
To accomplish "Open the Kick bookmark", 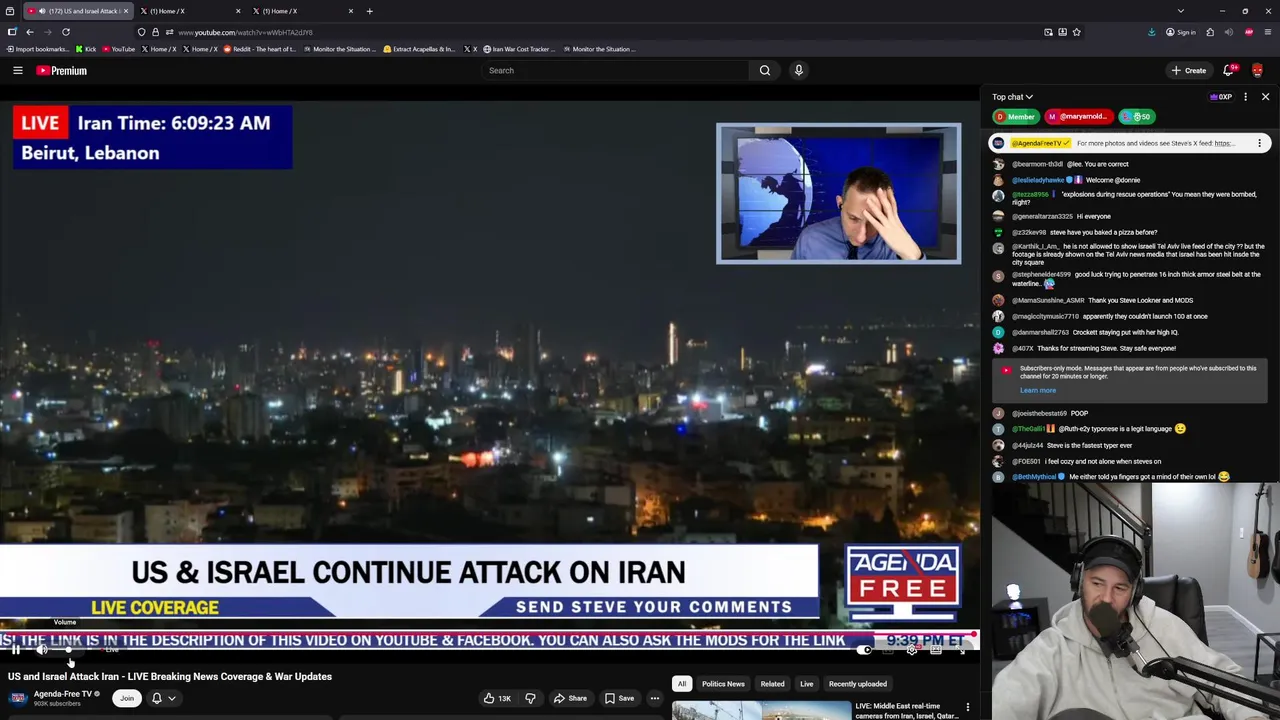I will [x=87, y=49].
